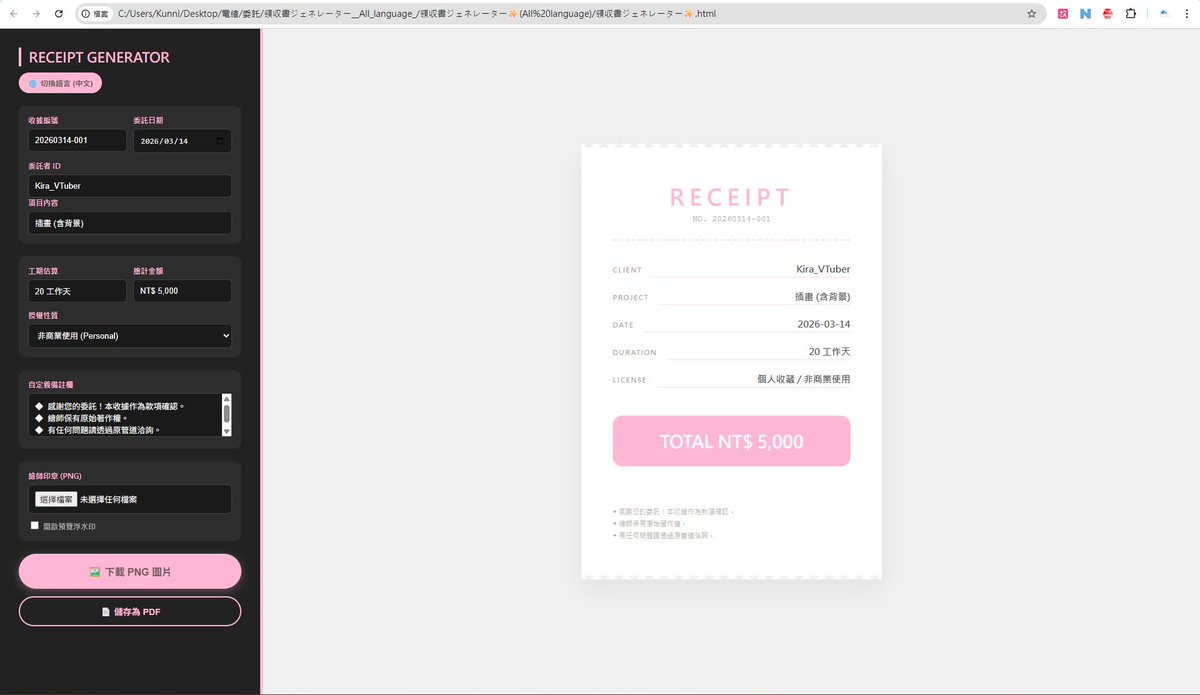Save the receipt as PDF
Image resolution: width=1200 pixels, height=695 pixels.
tap(130, 611)
